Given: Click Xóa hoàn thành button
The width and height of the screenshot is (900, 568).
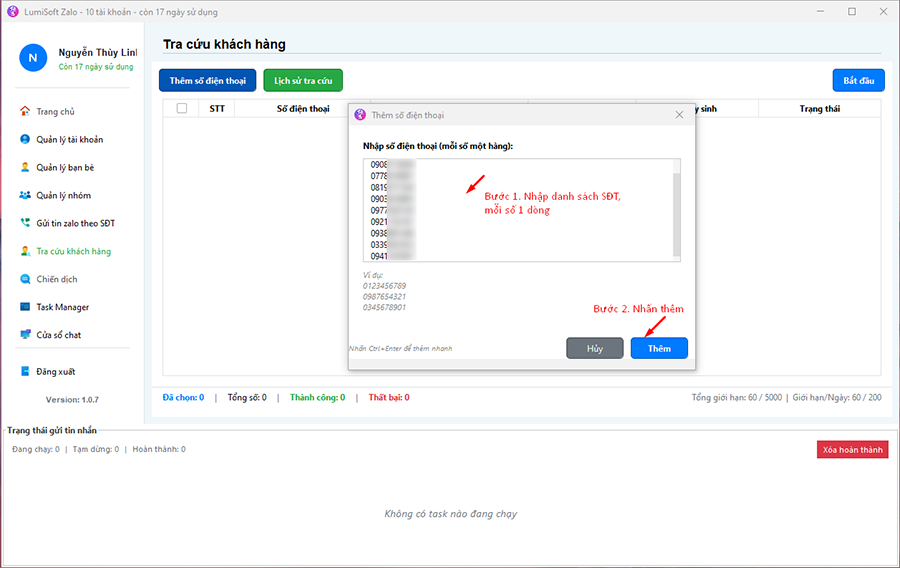Looking at the screenshot, I should [852, 450].
